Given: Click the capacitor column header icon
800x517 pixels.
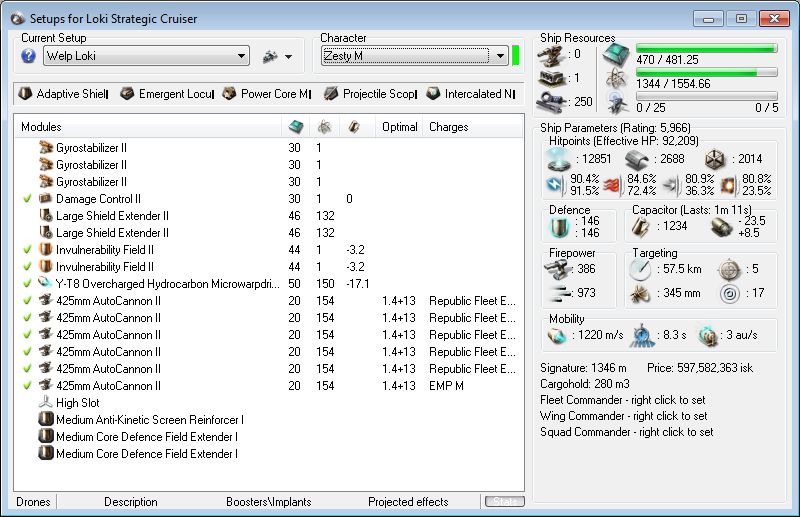Looking at the screenshot, I should coord(354,127).
